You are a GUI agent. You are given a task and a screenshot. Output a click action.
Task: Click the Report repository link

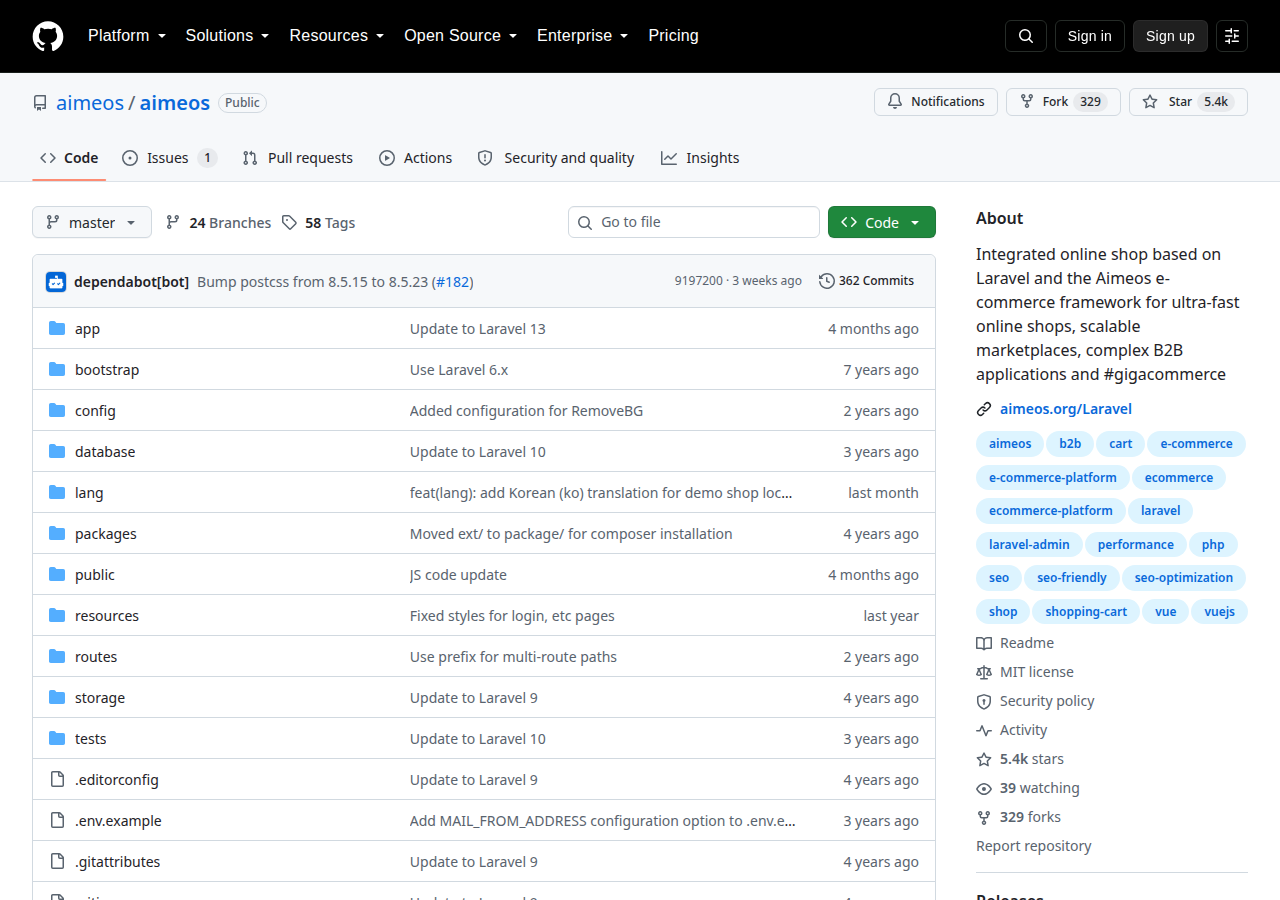(1034, 846)
